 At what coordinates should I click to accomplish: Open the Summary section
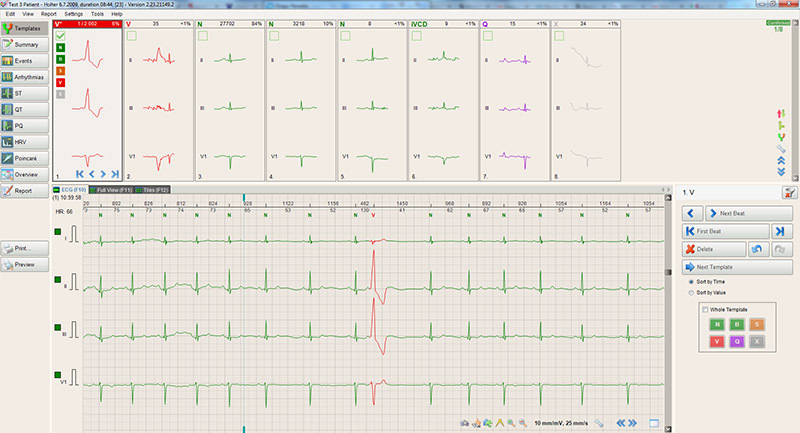click(x=24, y=44)
